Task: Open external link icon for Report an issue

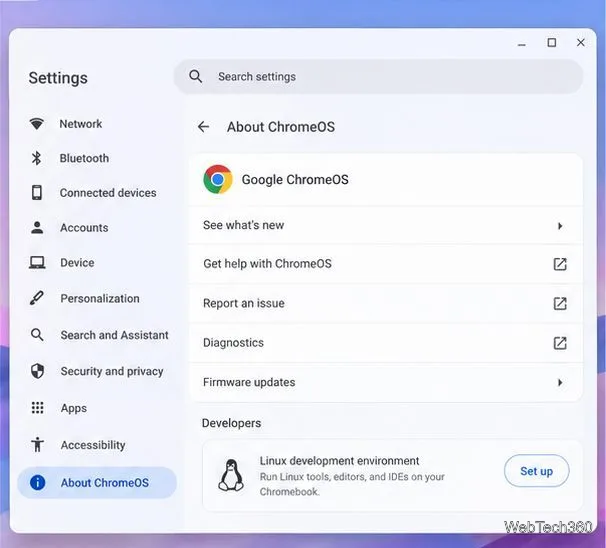Action: 560,303
